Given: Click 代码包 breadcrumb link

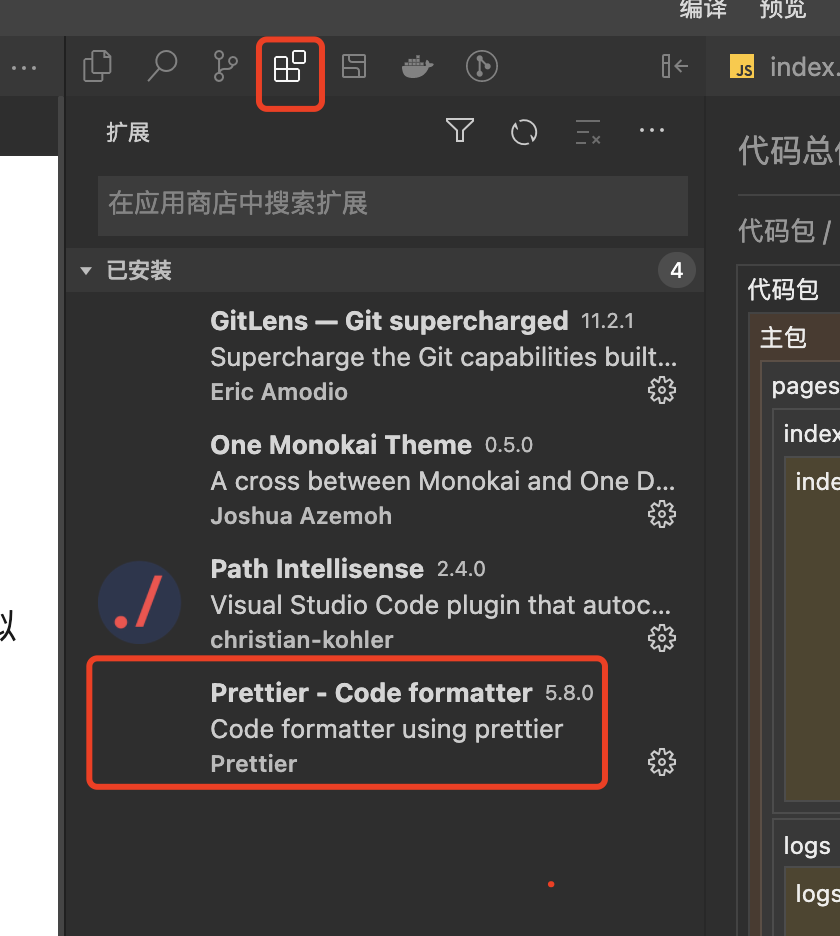Looking at the screenshot, I should point(776,231).
